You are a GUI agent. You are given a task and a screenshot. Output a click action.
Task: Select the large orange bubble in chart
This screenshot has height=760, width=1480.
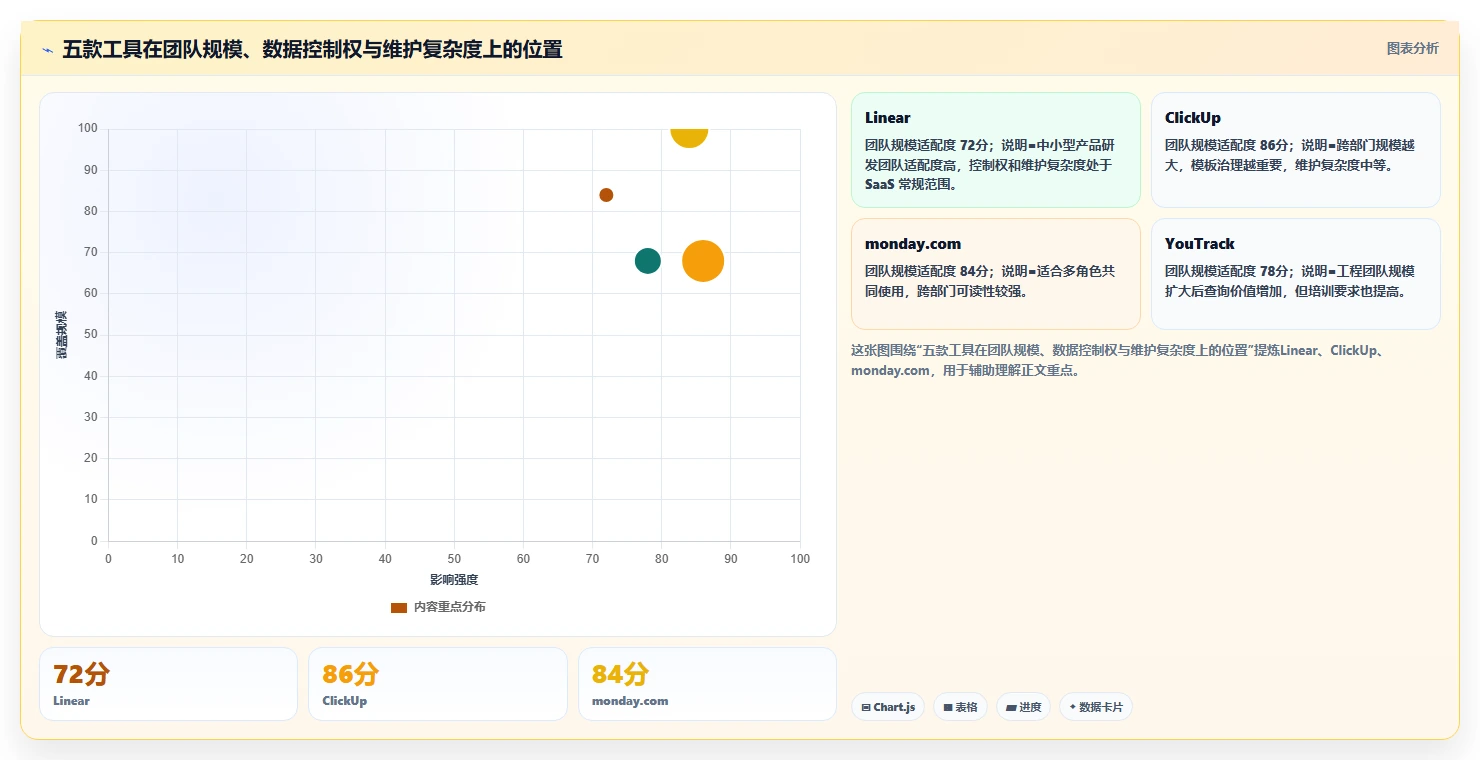(703, 261)
